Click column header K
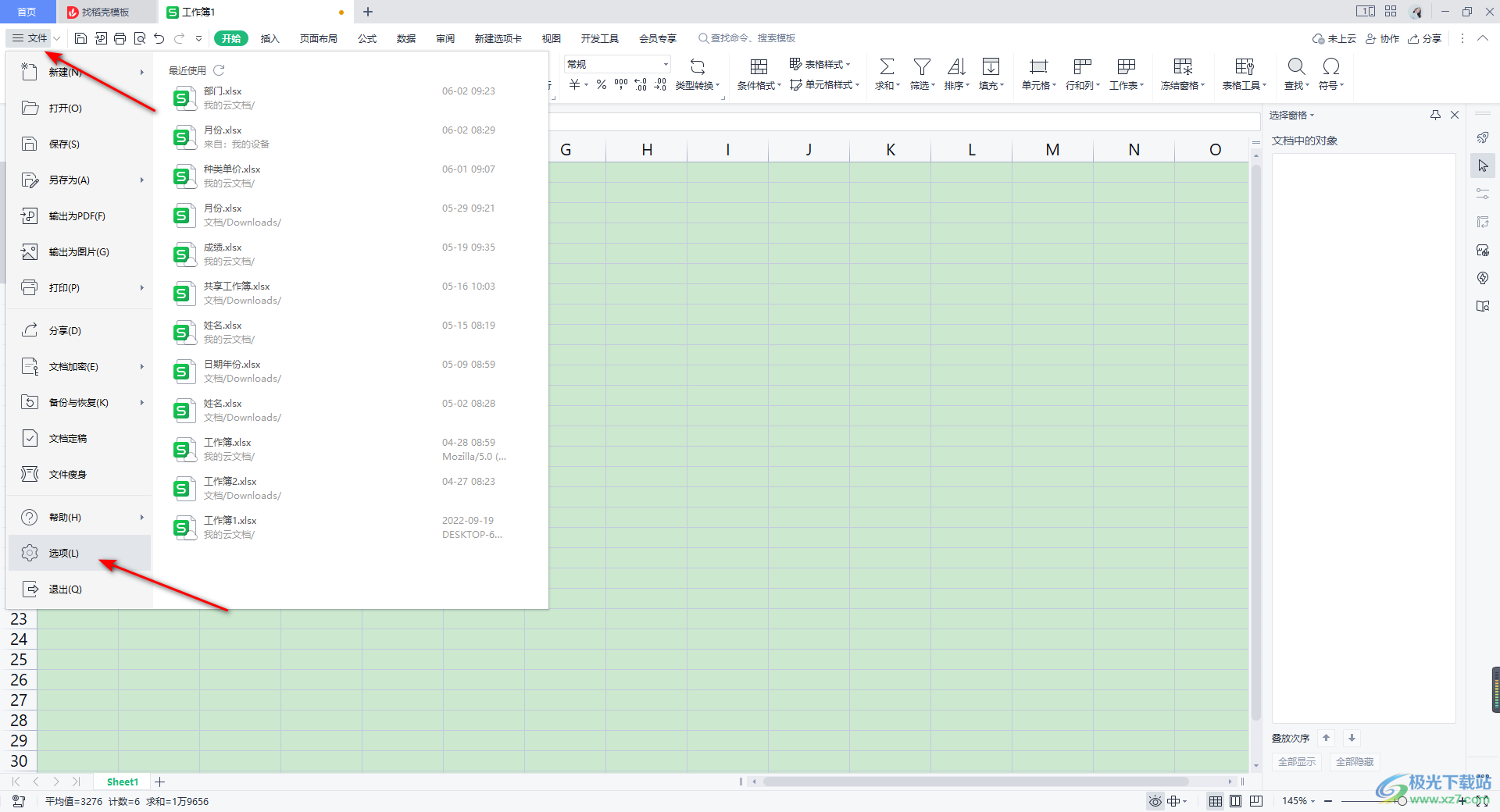 click(x=891, y=150)
